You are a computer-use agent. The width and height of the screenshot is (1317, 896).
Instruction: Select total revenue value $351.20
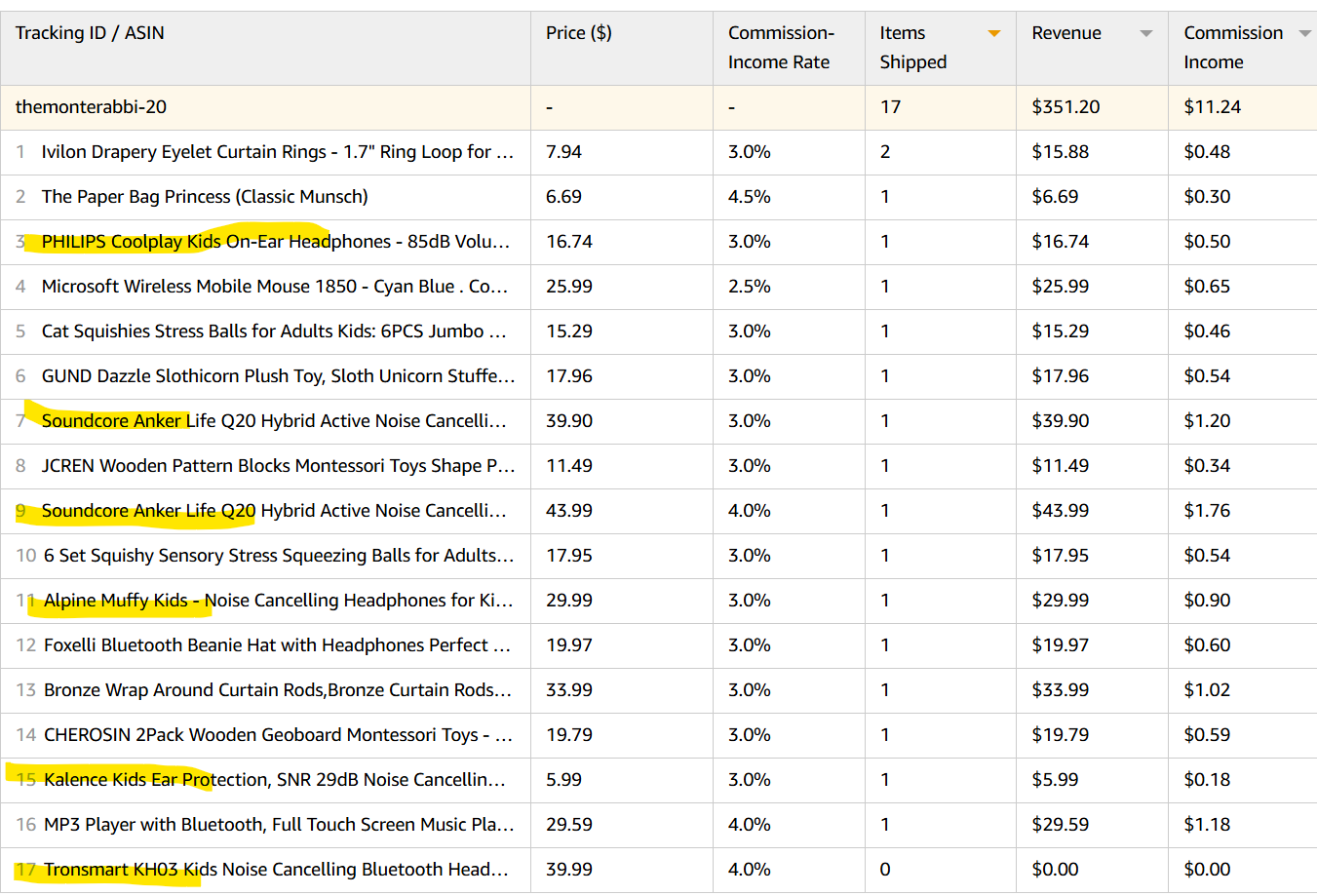[x=1065, y=107]
